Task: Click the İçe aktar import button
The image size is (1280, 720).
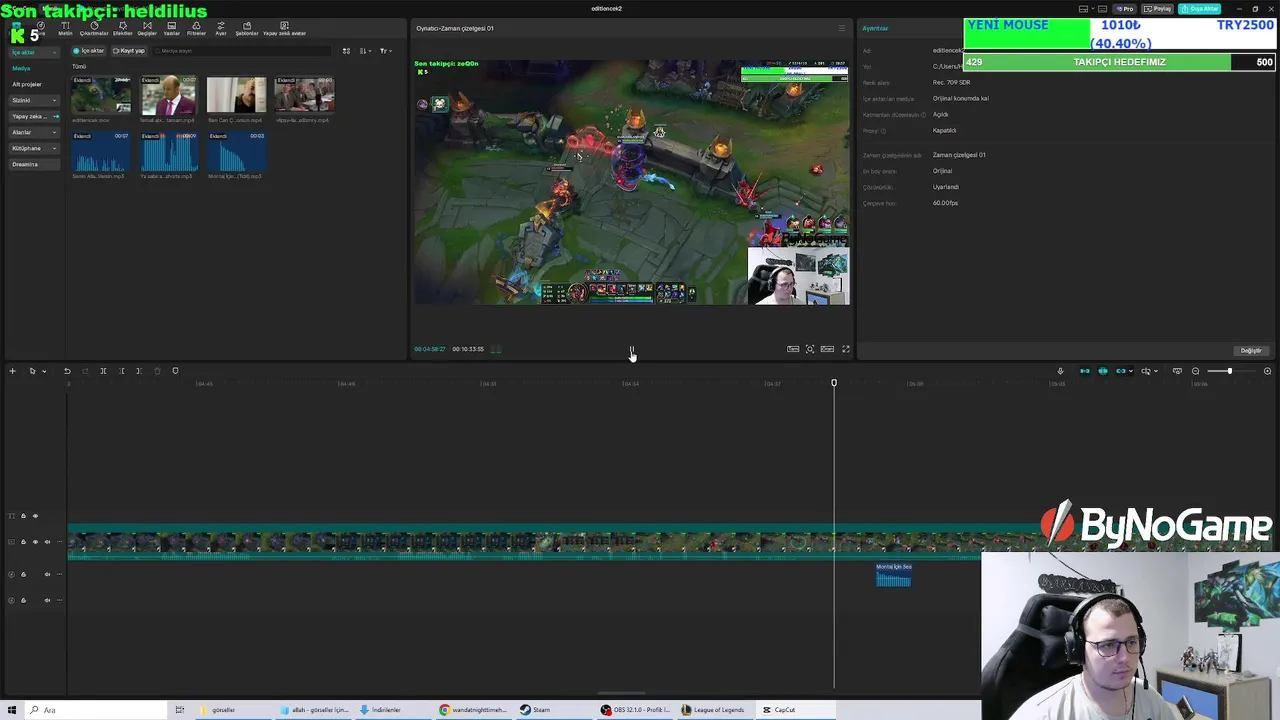Action: [89, 51]
